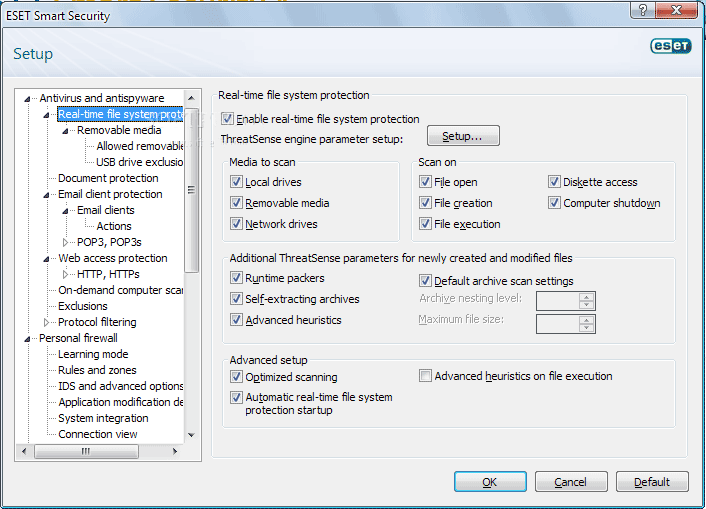This screenshot has height=509, width=706.
Task: Select Connection view tree item
Action: pyautogui.click(x=98, y=434)
